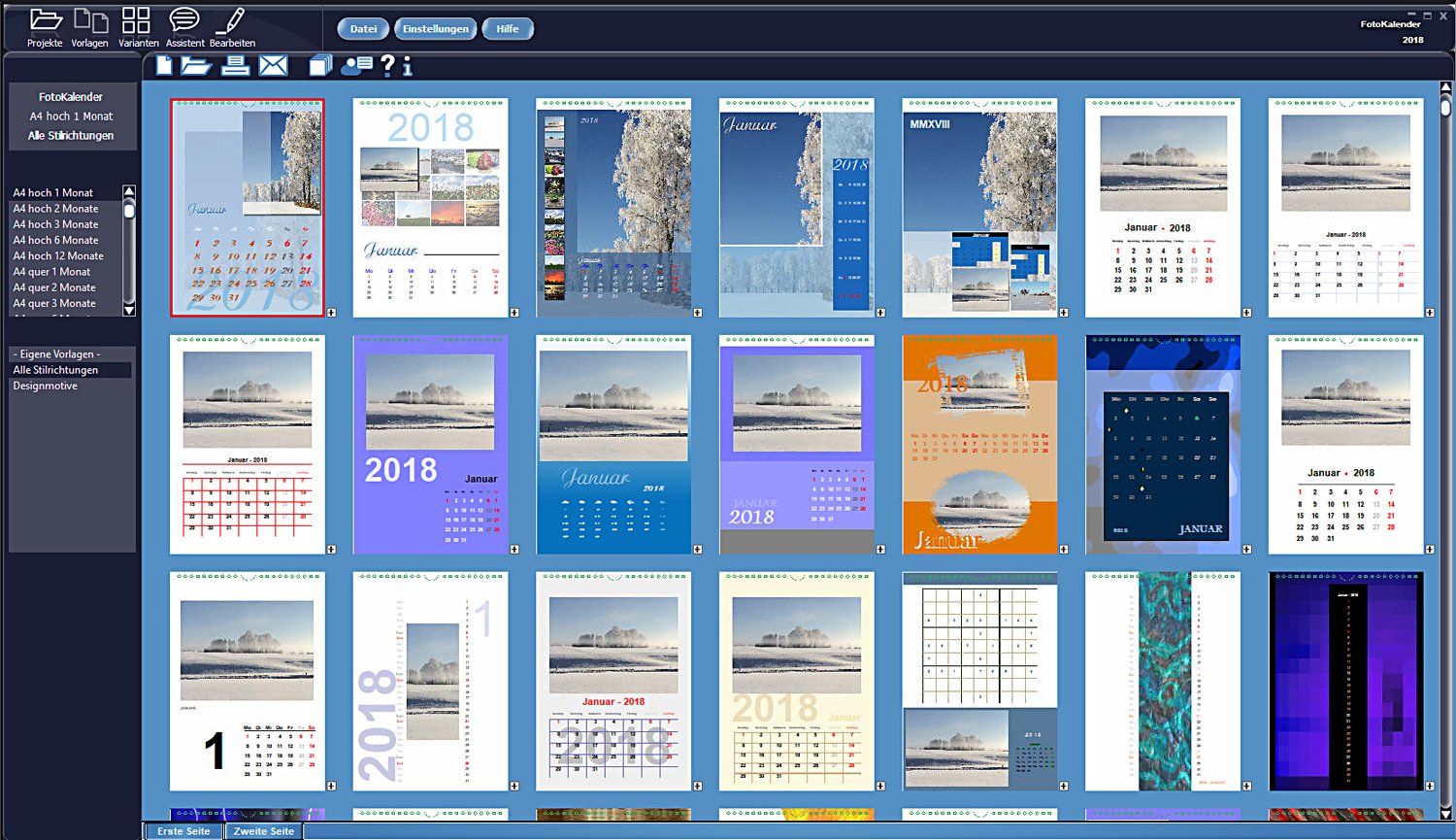The height and width of the screenshot is (840, 1456).
Task: Select the blue gradient script Januar template
Action: [613, 445]
